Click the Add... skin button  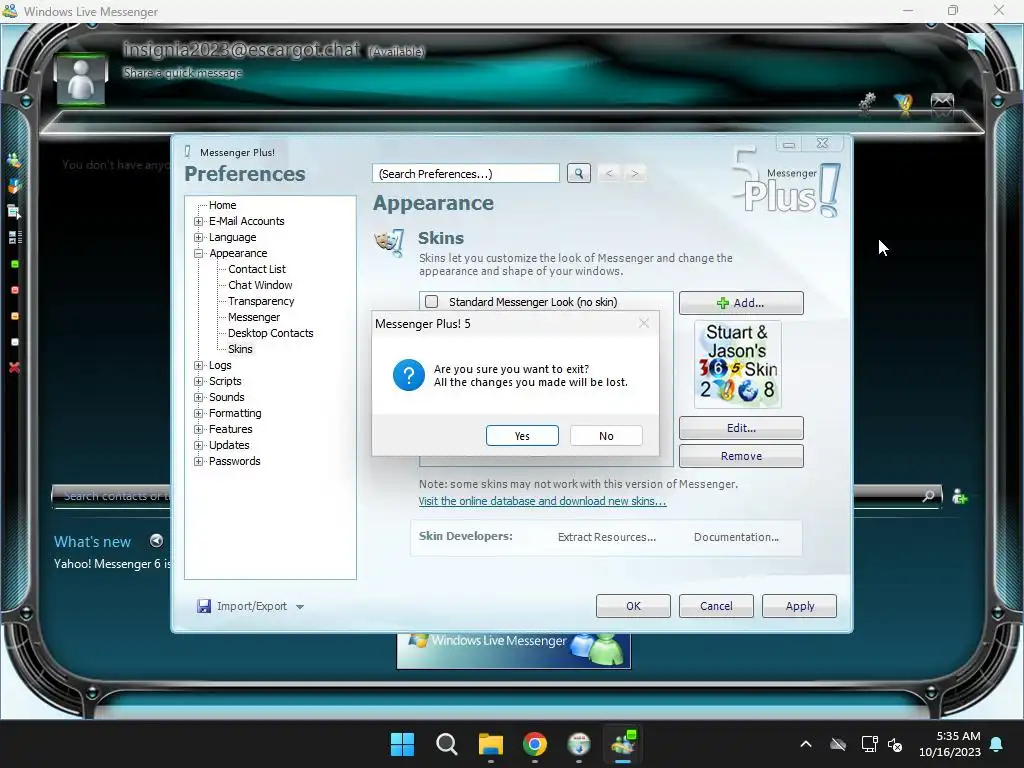coord(741,303)
